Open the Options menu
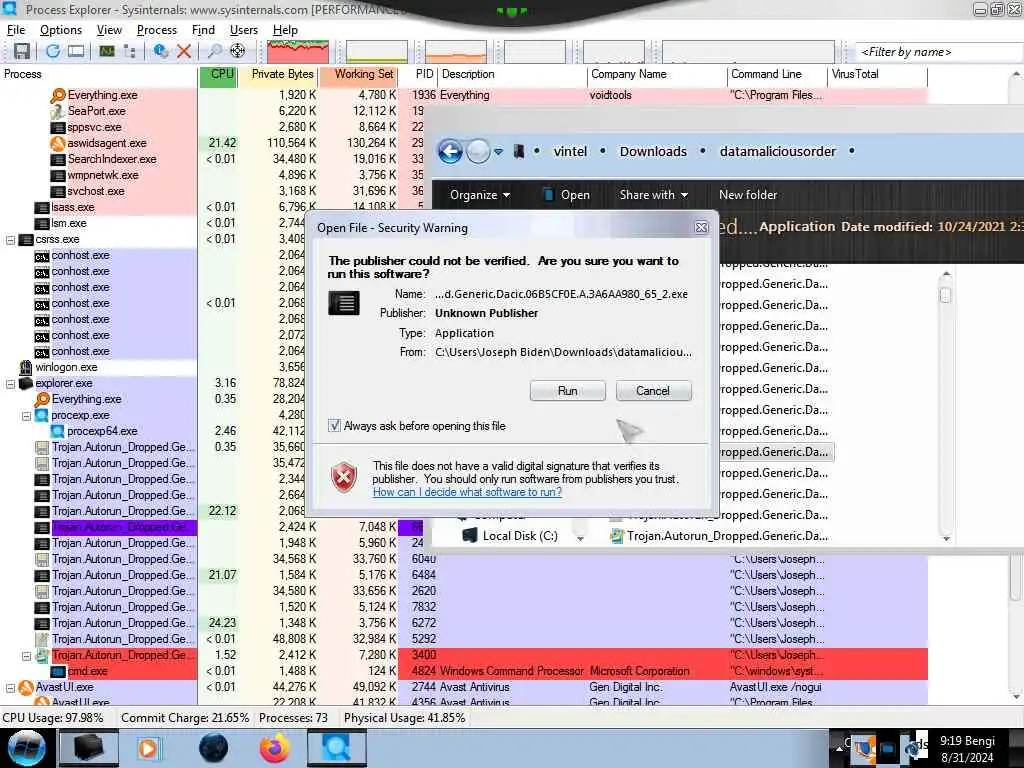The image size is (1024, 768). (61, 30)
